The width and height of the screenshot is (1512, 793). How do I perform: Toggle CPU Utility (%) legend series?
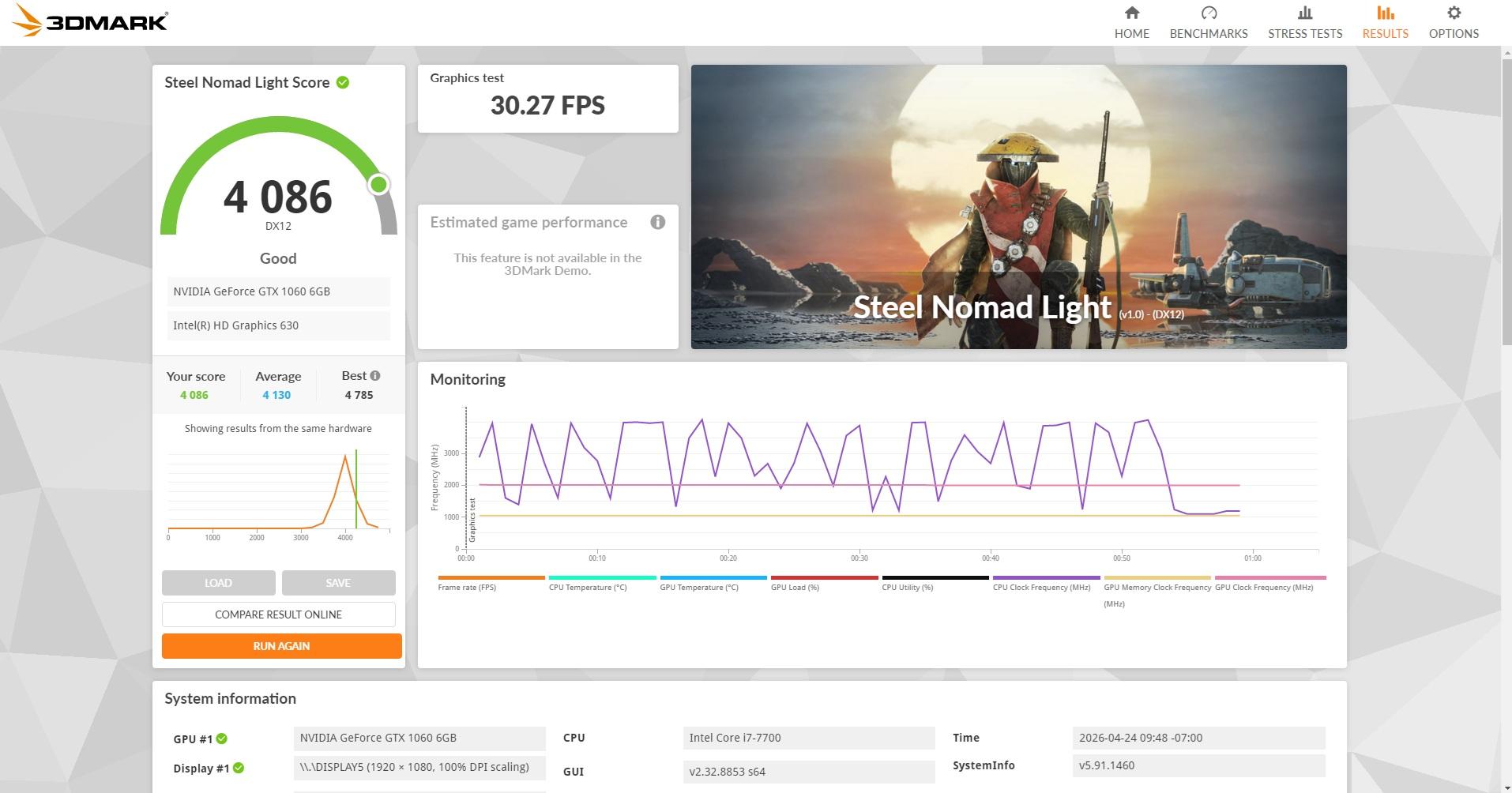[935, 583]
